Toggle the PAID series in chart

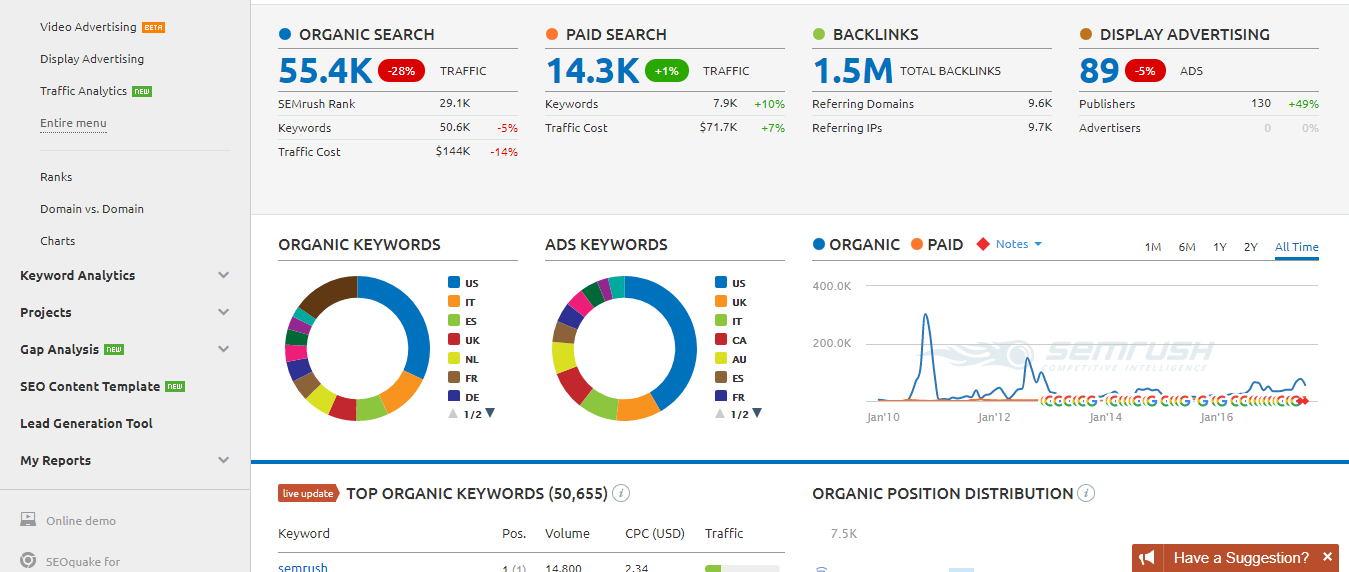[937, 244]
